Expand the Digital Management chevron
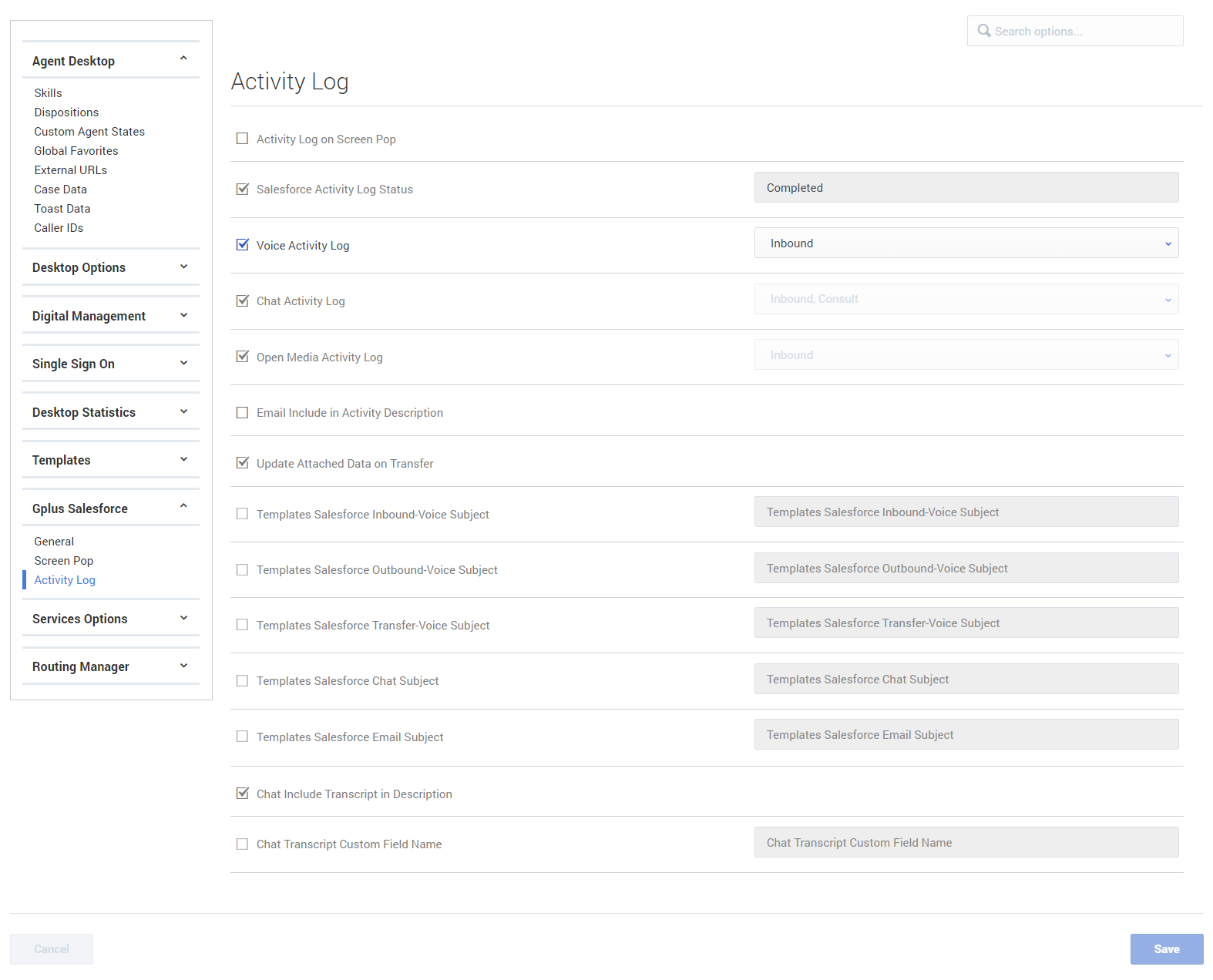 (x=183, y=315)
